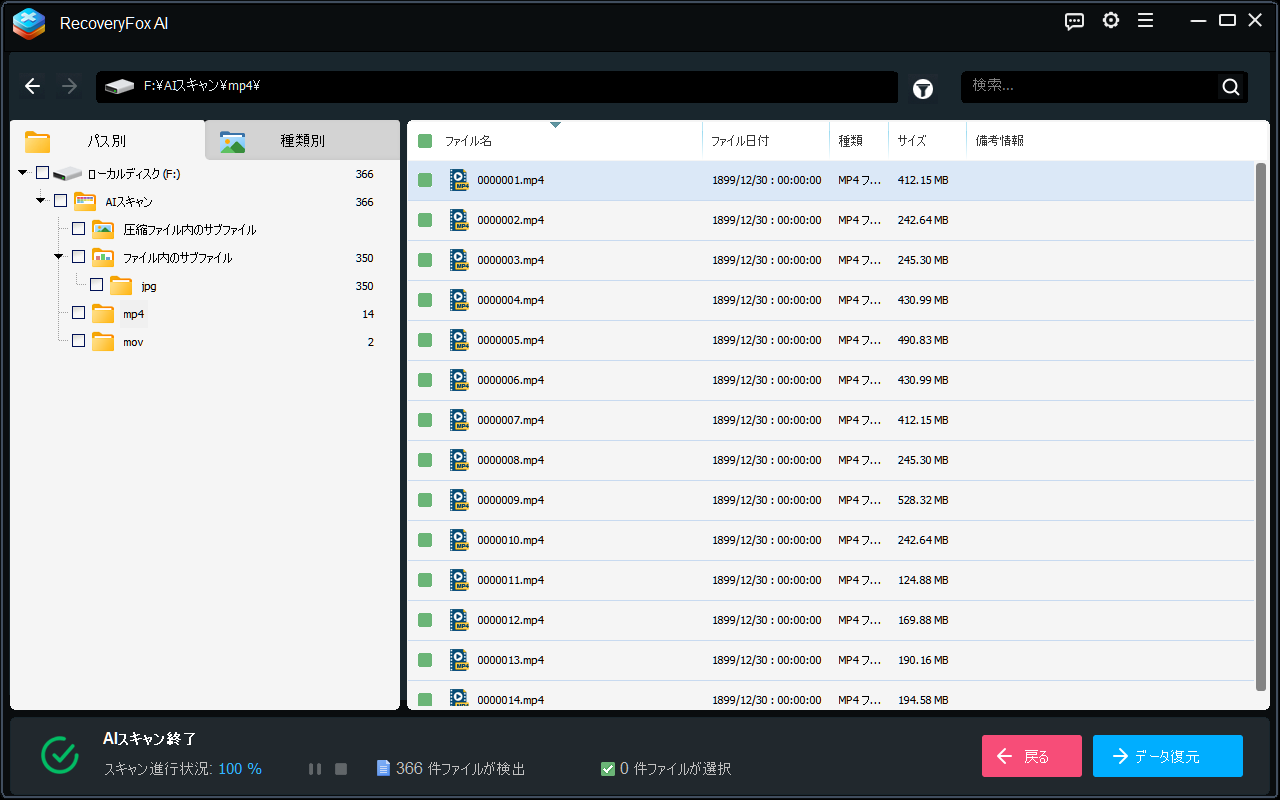Click the search magnifier icon

coord(1231,87)
